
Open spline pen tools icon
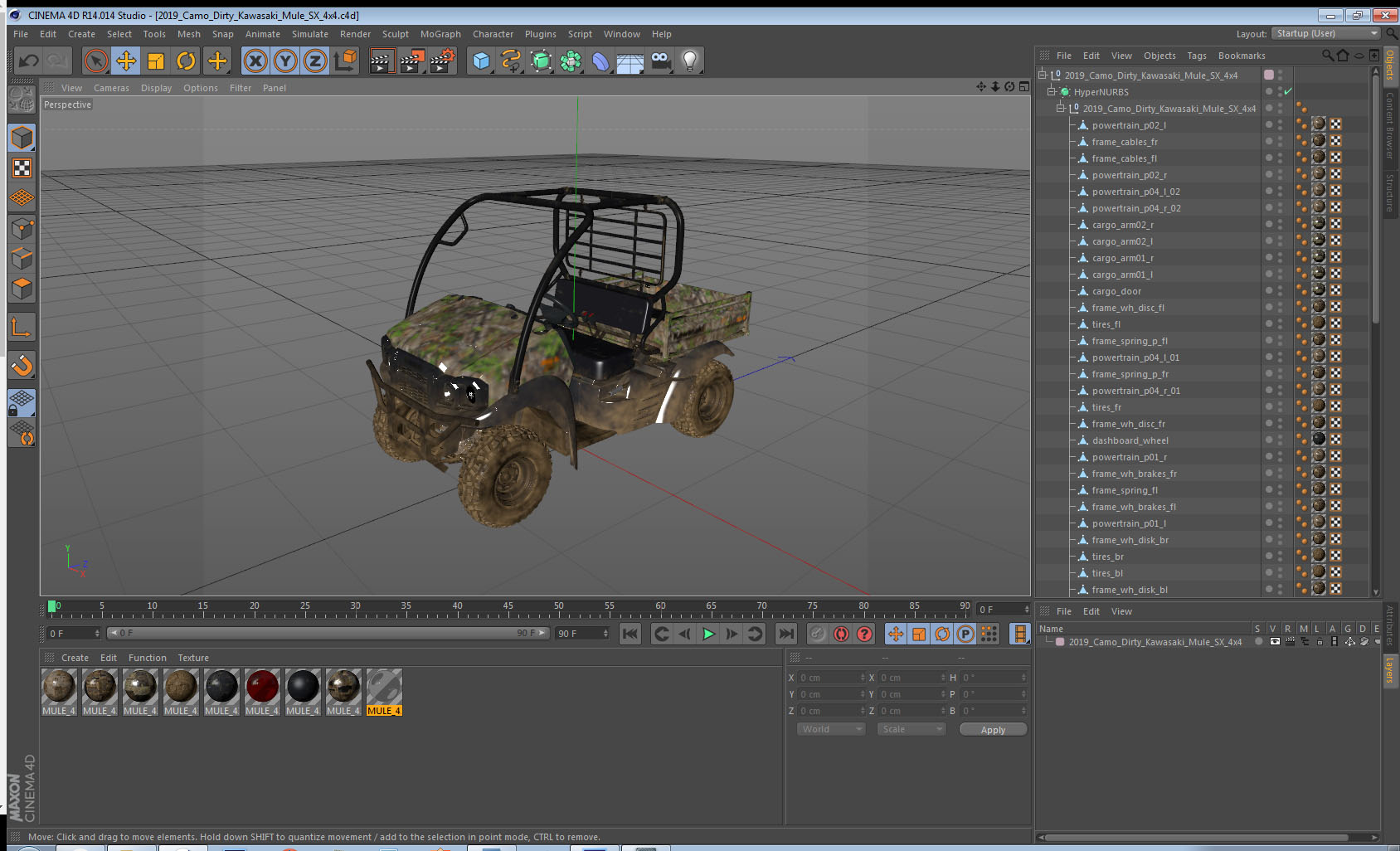511,61
